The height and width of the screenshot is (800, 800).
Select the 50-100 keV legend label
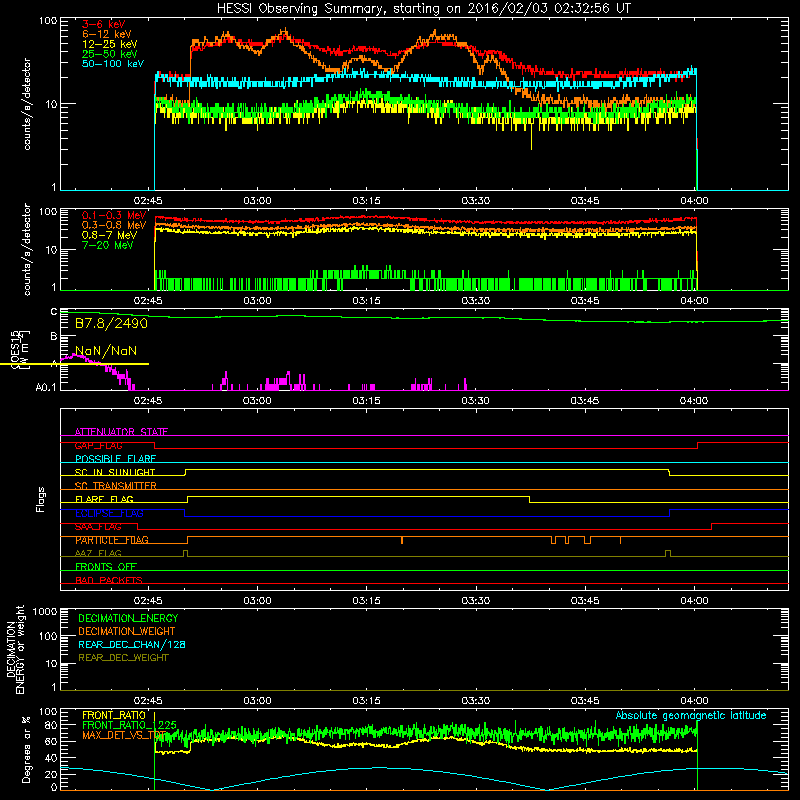(113, 64)
